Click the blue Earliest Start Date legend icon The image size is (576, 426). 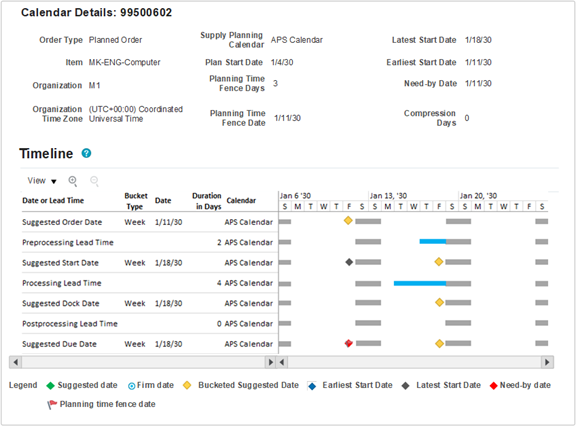pos(312,386)
